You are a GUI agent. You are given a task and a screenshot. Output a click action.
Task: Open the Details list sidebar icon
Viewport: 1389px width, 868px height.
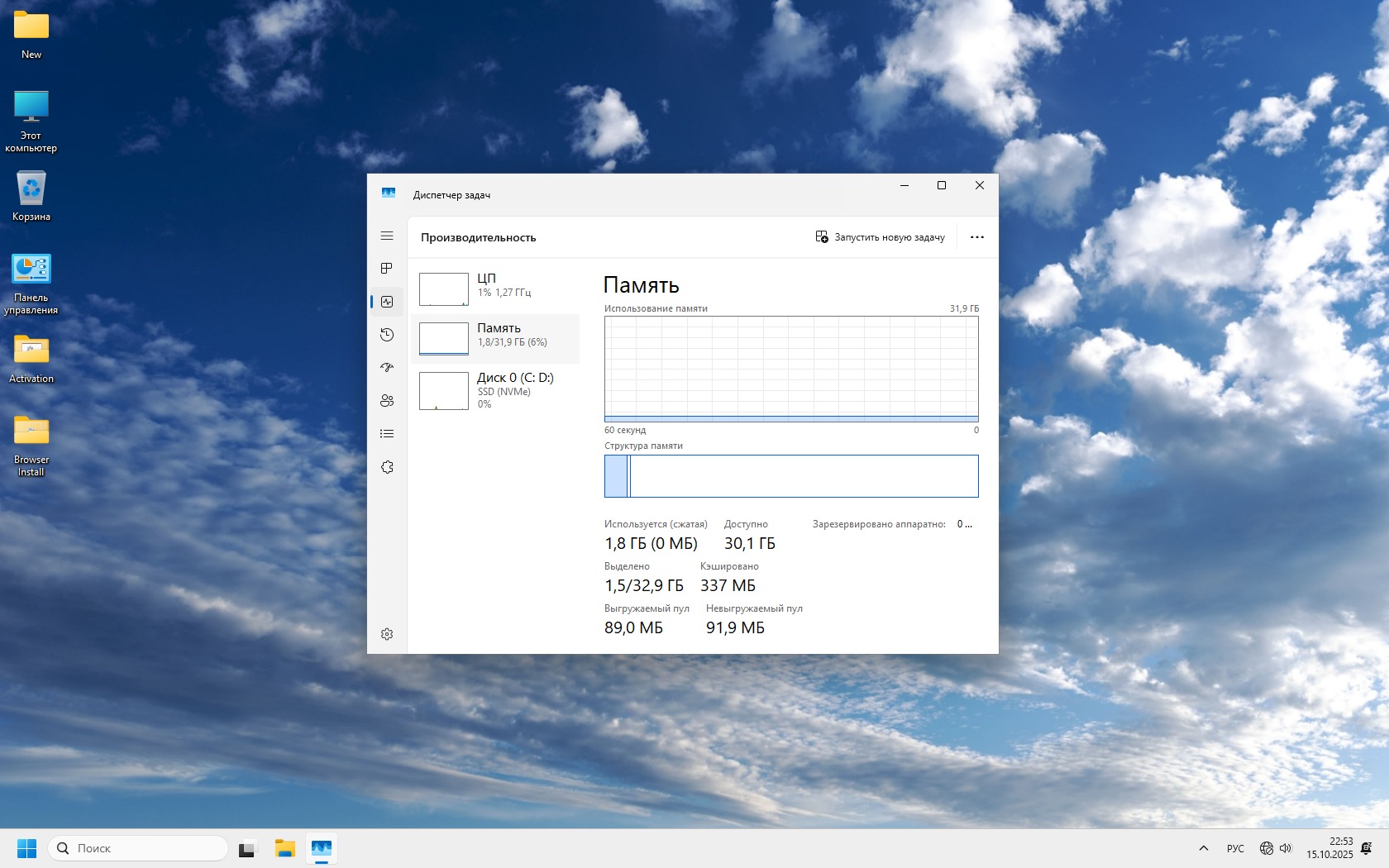(387, 434)
